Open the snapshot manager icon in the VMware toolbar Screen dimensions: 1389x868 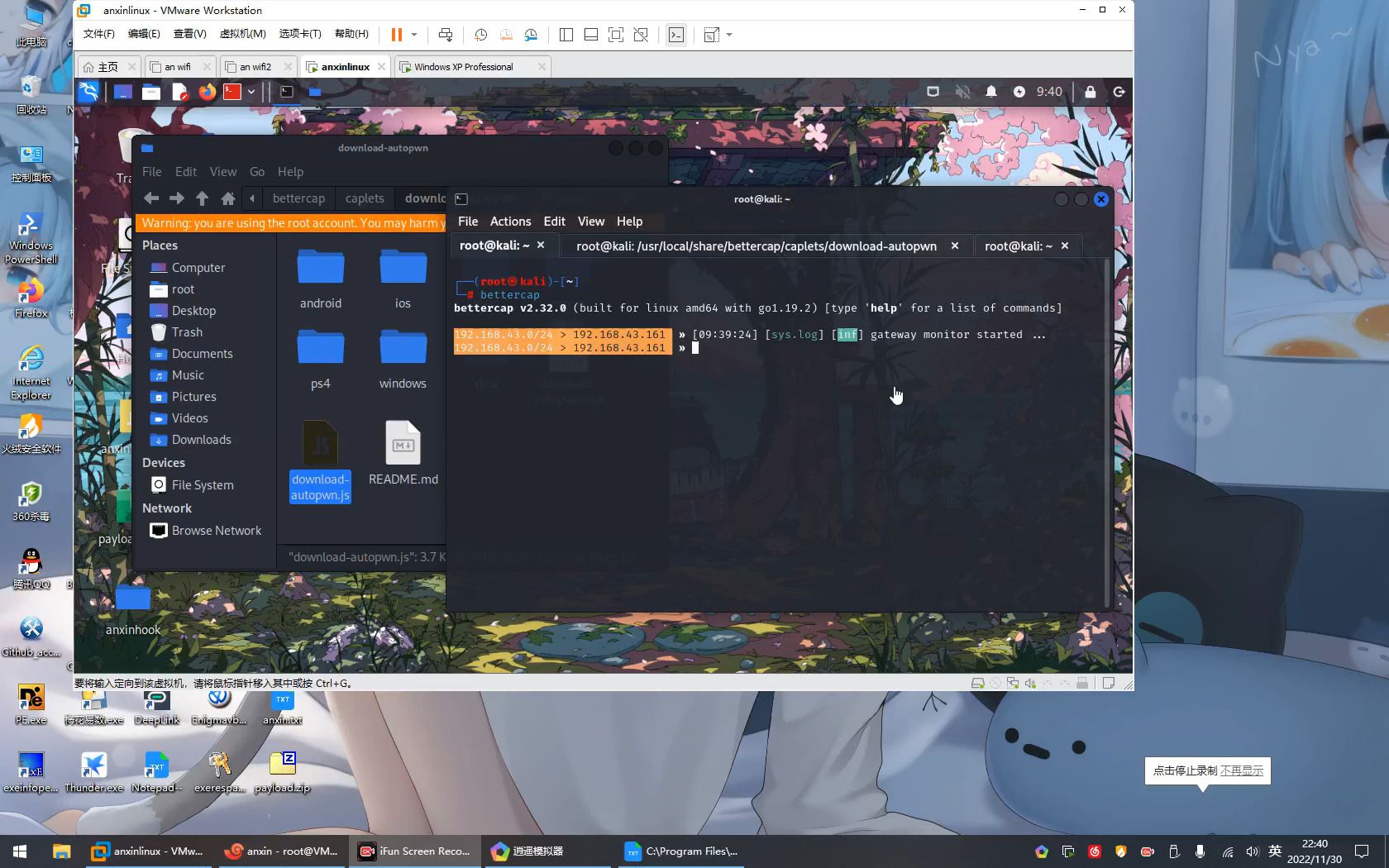coord(531,35)
